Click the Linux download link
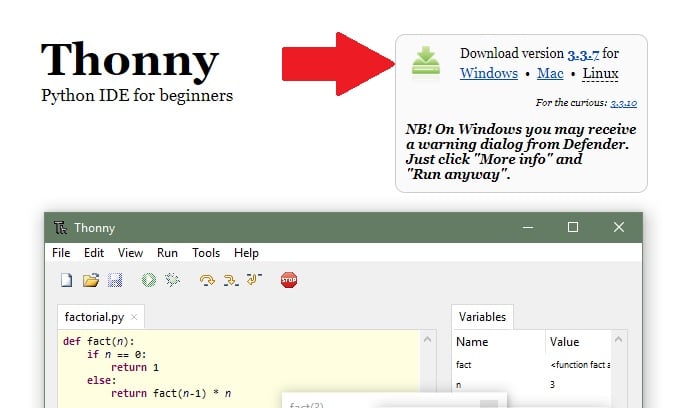687x408 pixels. (x=600, y=73)
